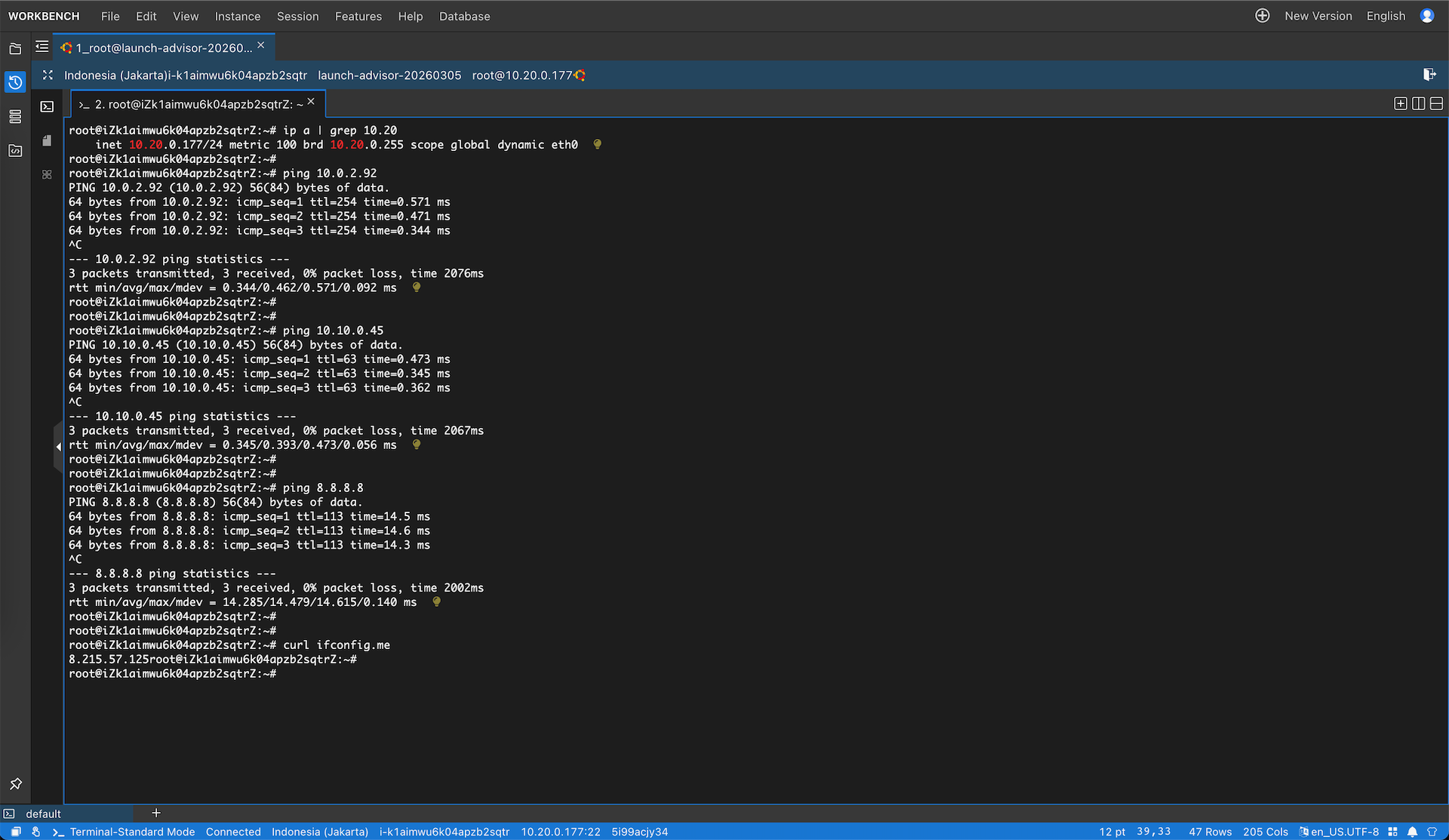Click the exit session icon at right
This screenshot has width=1449, height=840.
(x=1429, y=75)
